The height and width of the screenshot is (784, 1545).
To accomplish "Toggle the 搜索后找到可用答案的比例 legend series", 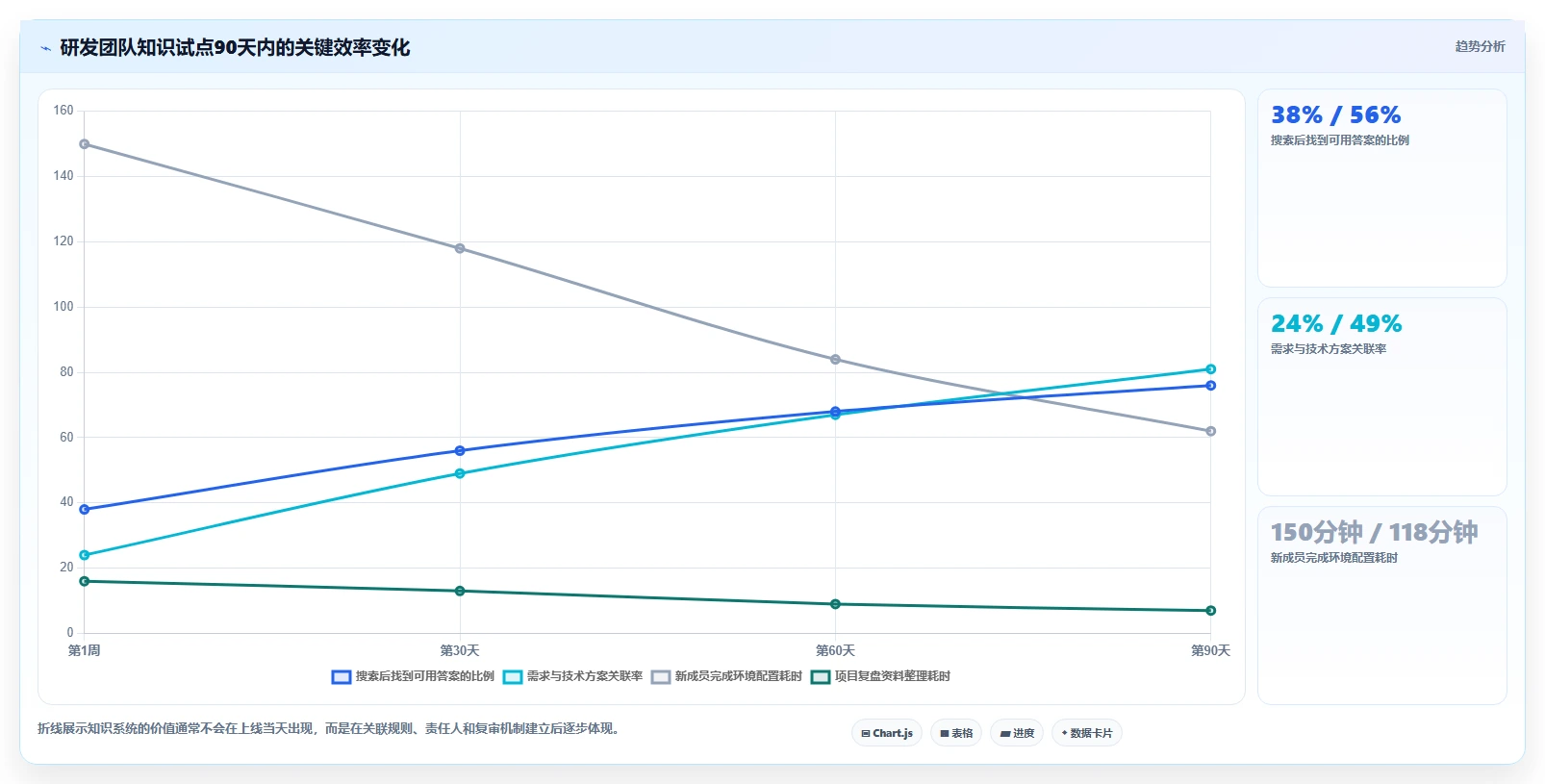I will [413, 677].
